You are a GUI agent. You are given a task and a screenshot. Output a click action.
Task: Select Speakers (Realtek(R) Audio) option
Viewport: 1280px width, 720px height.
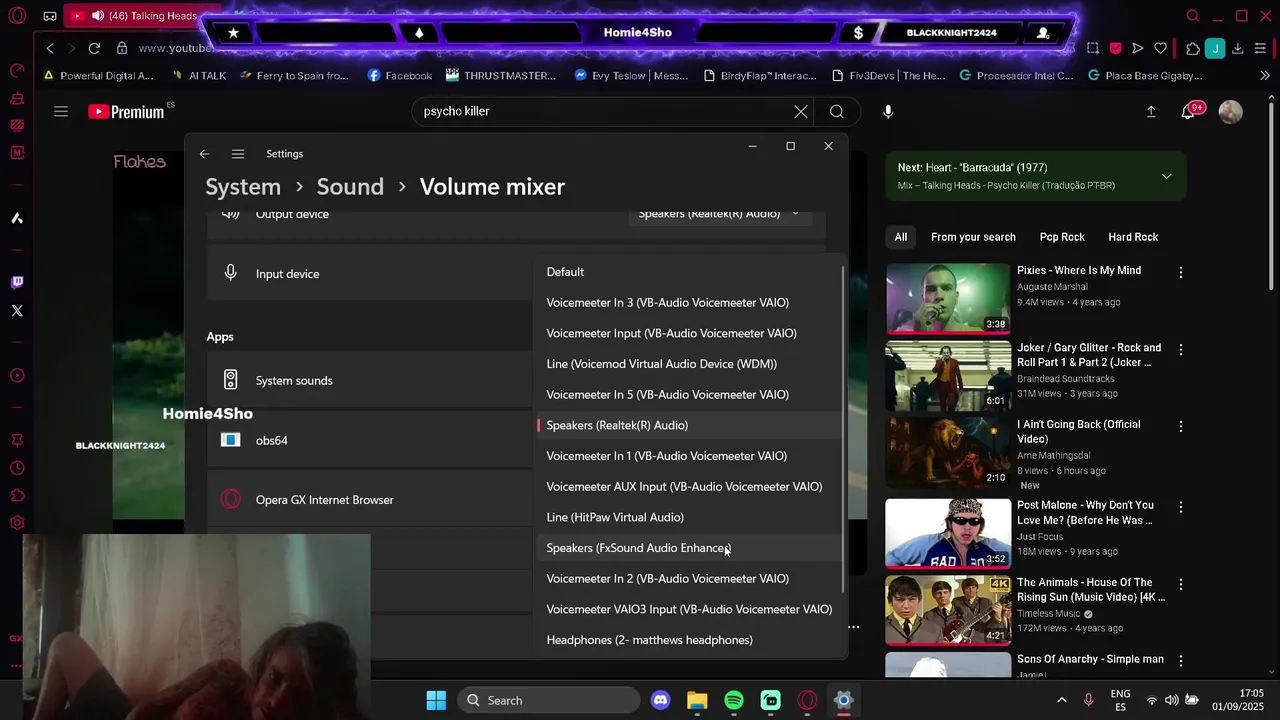tap(688, 426)
